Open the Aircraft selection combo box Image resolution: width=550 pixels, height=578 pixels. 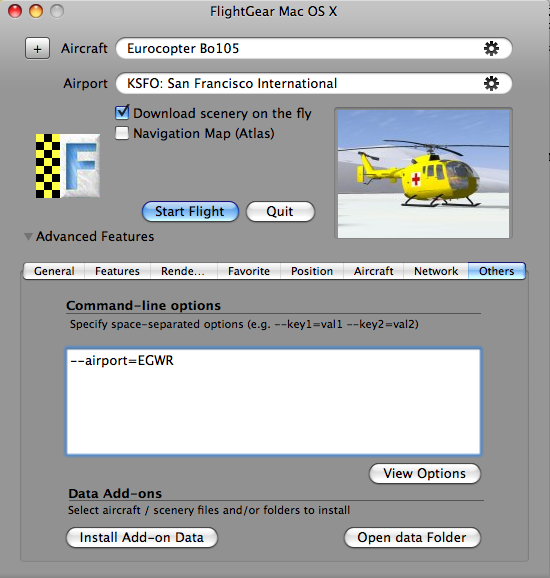[314, 48]
